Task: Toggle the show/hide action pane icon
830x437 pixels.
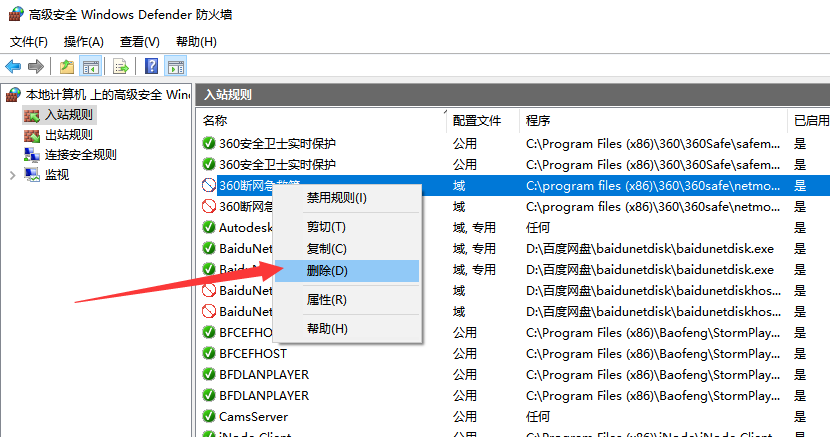Action: pyautogui.click(x=176, y=67)
